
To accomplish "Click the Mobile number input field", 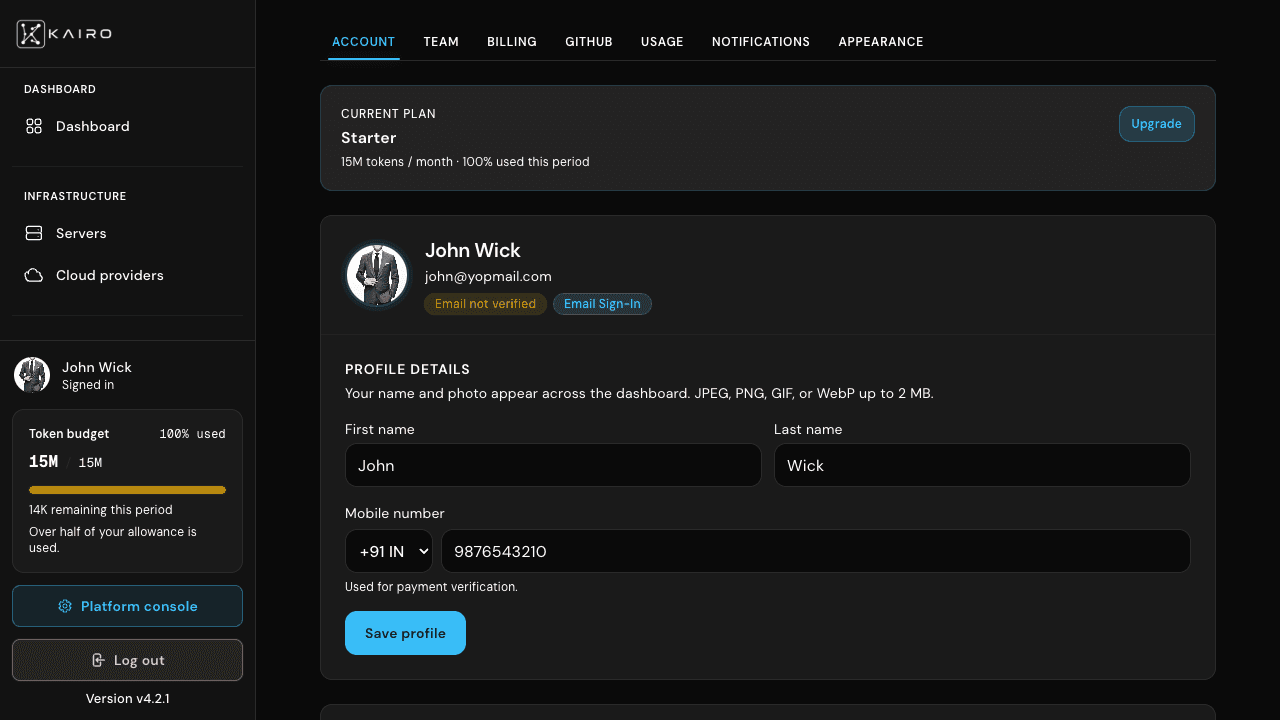I will coord(816,551).
